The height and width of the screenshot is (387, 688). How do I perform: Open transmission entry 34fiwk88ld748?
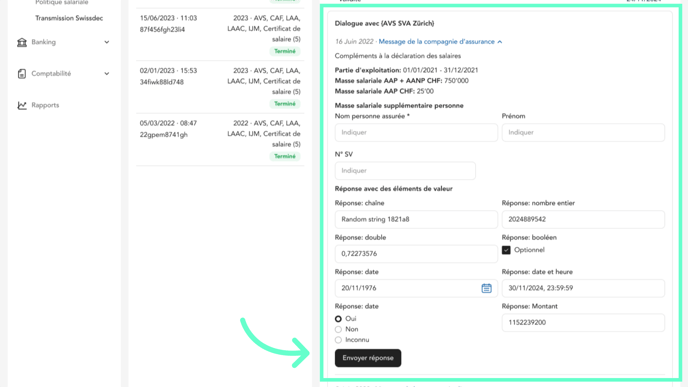tap(220, 87)
